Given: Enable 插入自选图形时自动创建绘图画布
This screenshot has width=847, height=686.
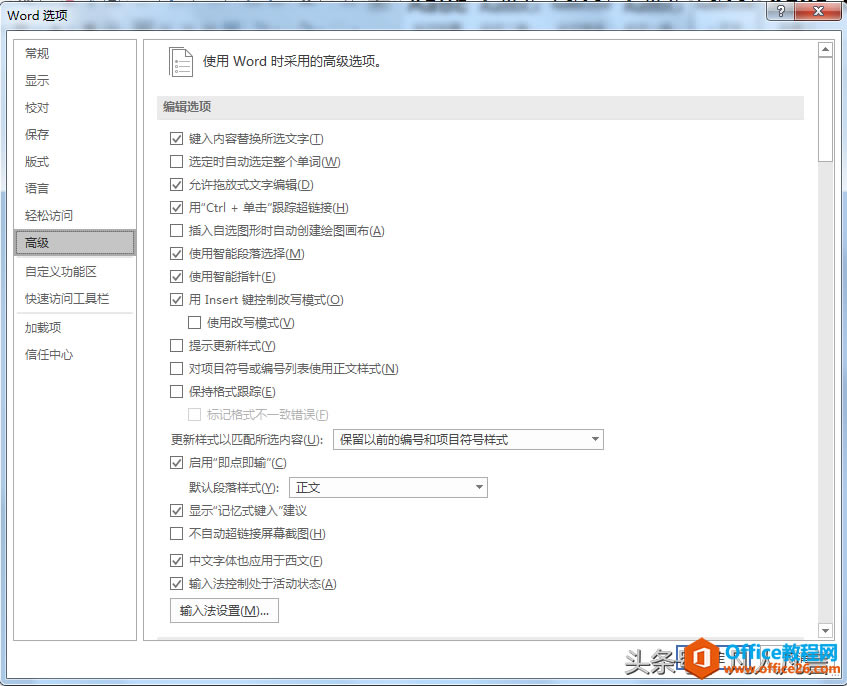Looking at the screenshot, I should coord(176,231).
